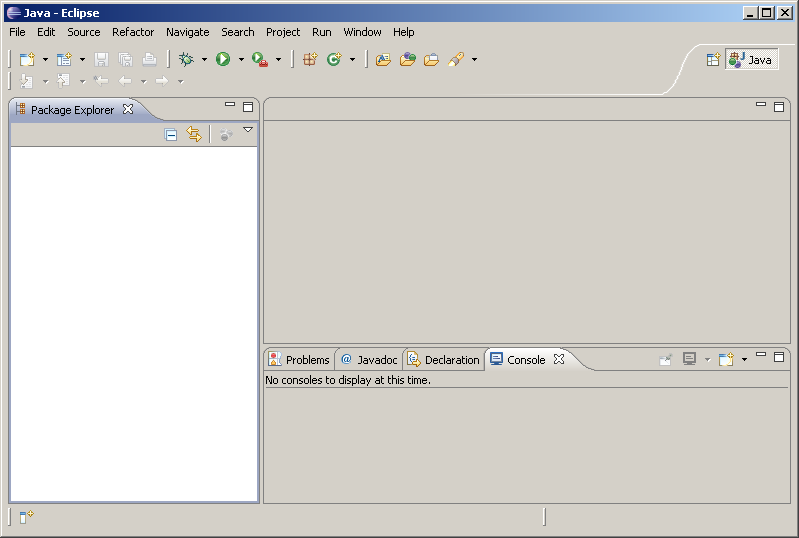The image size is (799, 538).
Task: Toggle Link with Editor in Package Explorer
Action: pyautogui.click(x=194, y=134)
